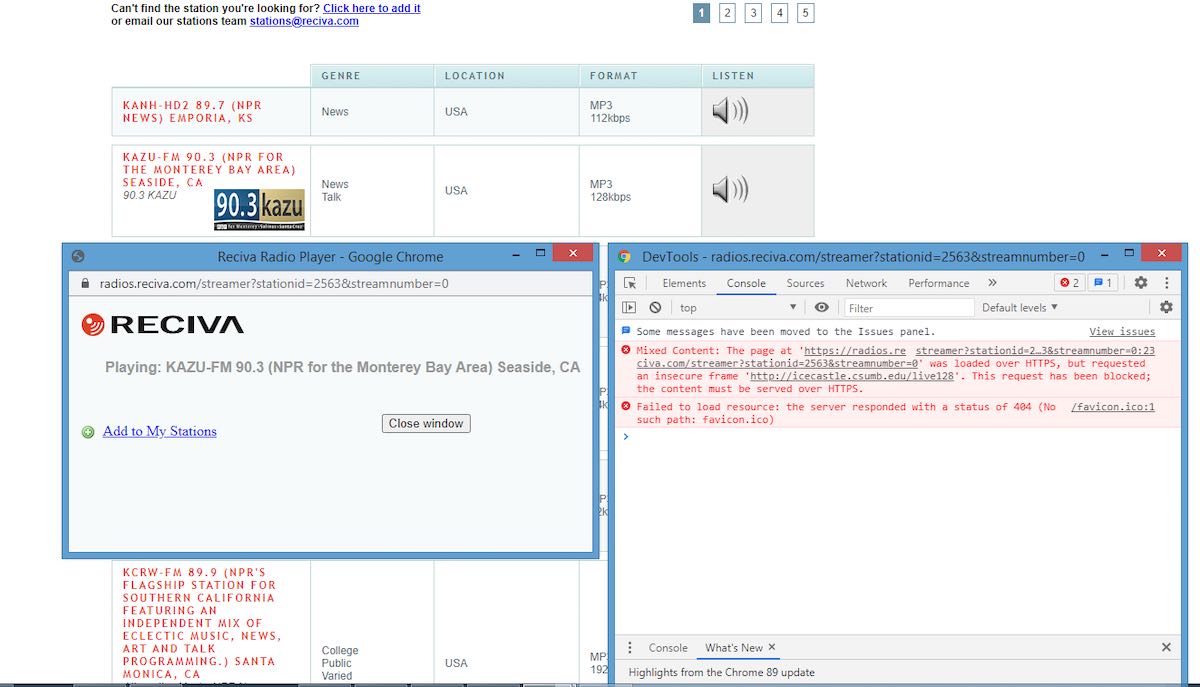Click the padlock icon in the address bar
1200x687 pixels.
(x=84, y=282)
